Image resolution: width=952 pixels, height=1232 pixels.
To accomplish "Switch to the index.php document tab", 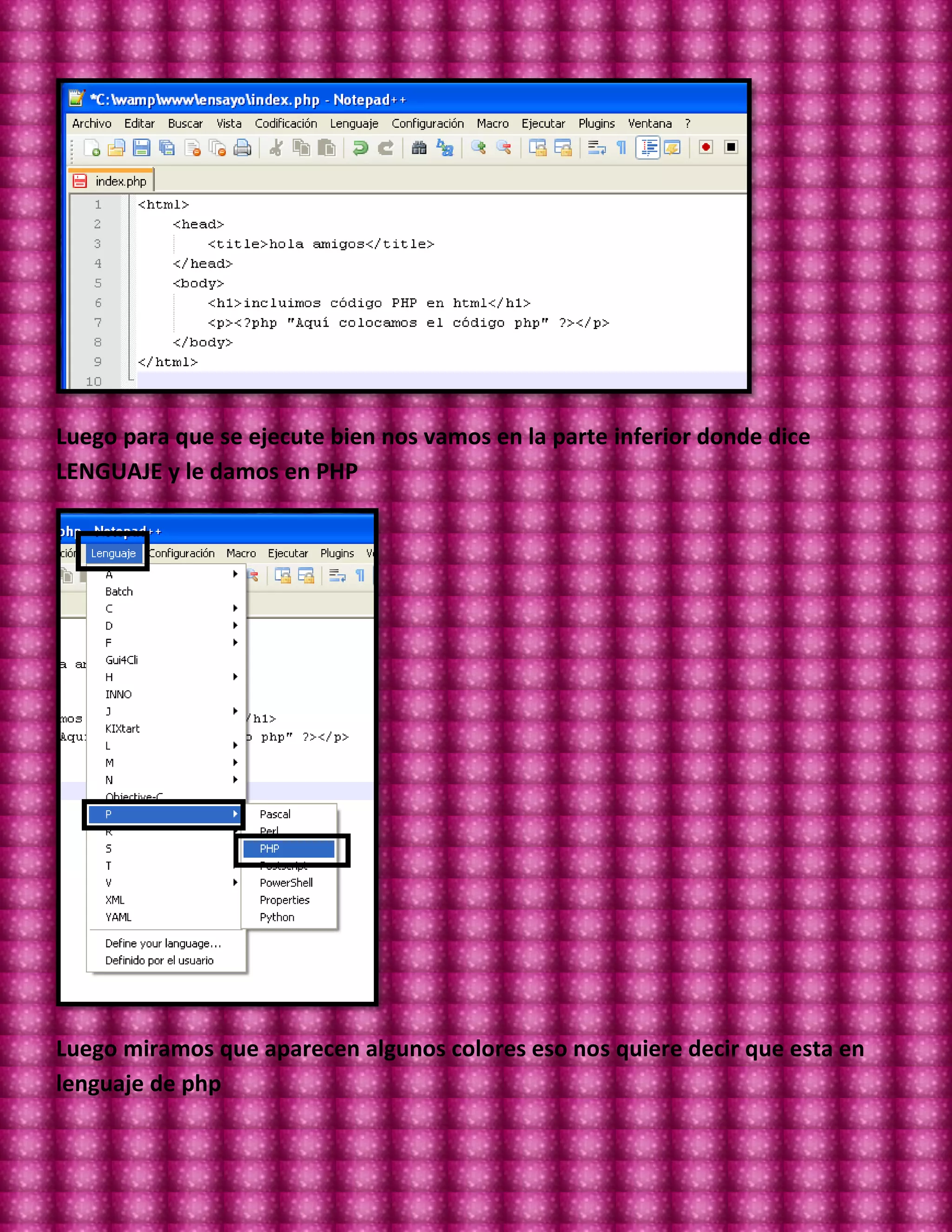I will coord(120,182).
